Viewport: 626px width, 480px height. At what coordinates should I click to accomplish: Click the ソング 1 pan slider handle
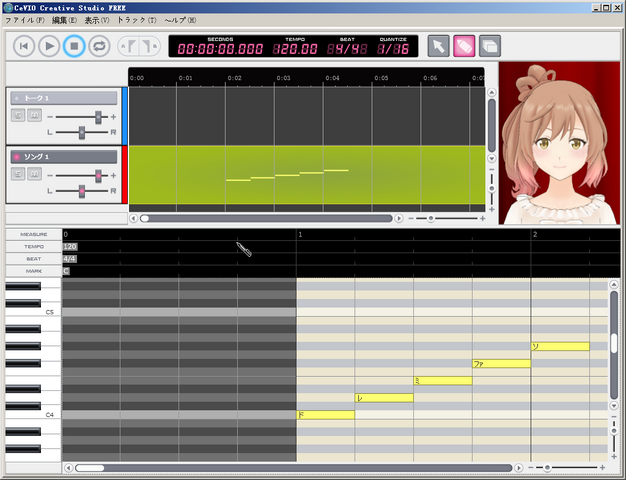pyautogui.click(x=82, y=191)
